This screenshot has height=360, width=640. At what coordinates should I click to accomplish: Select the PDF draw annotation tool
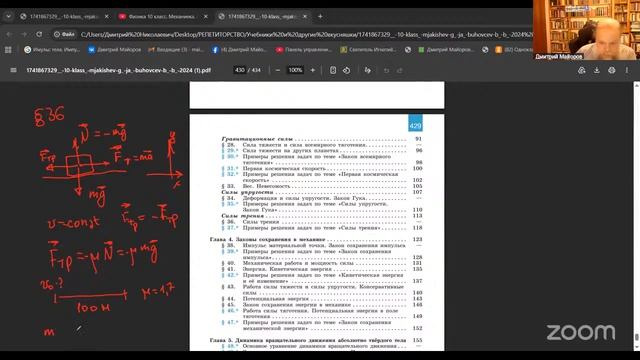pyautogui.click(x=368, y=70)
